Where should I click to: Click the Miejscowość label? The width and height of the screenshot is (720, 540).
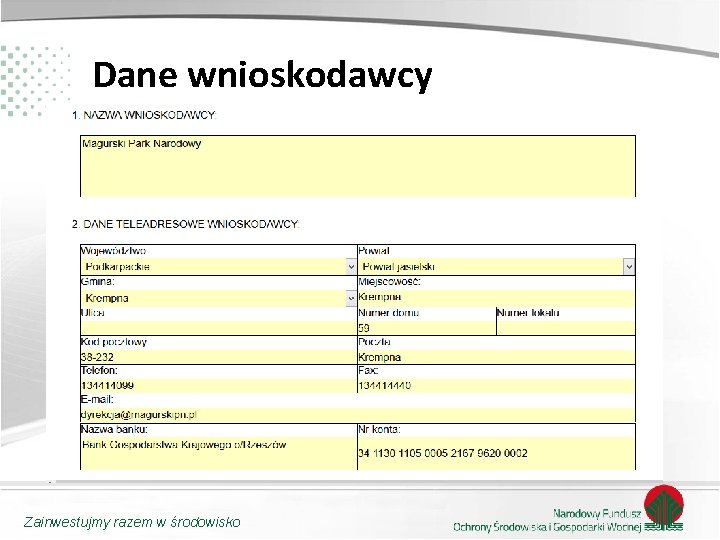pos(389,281)
